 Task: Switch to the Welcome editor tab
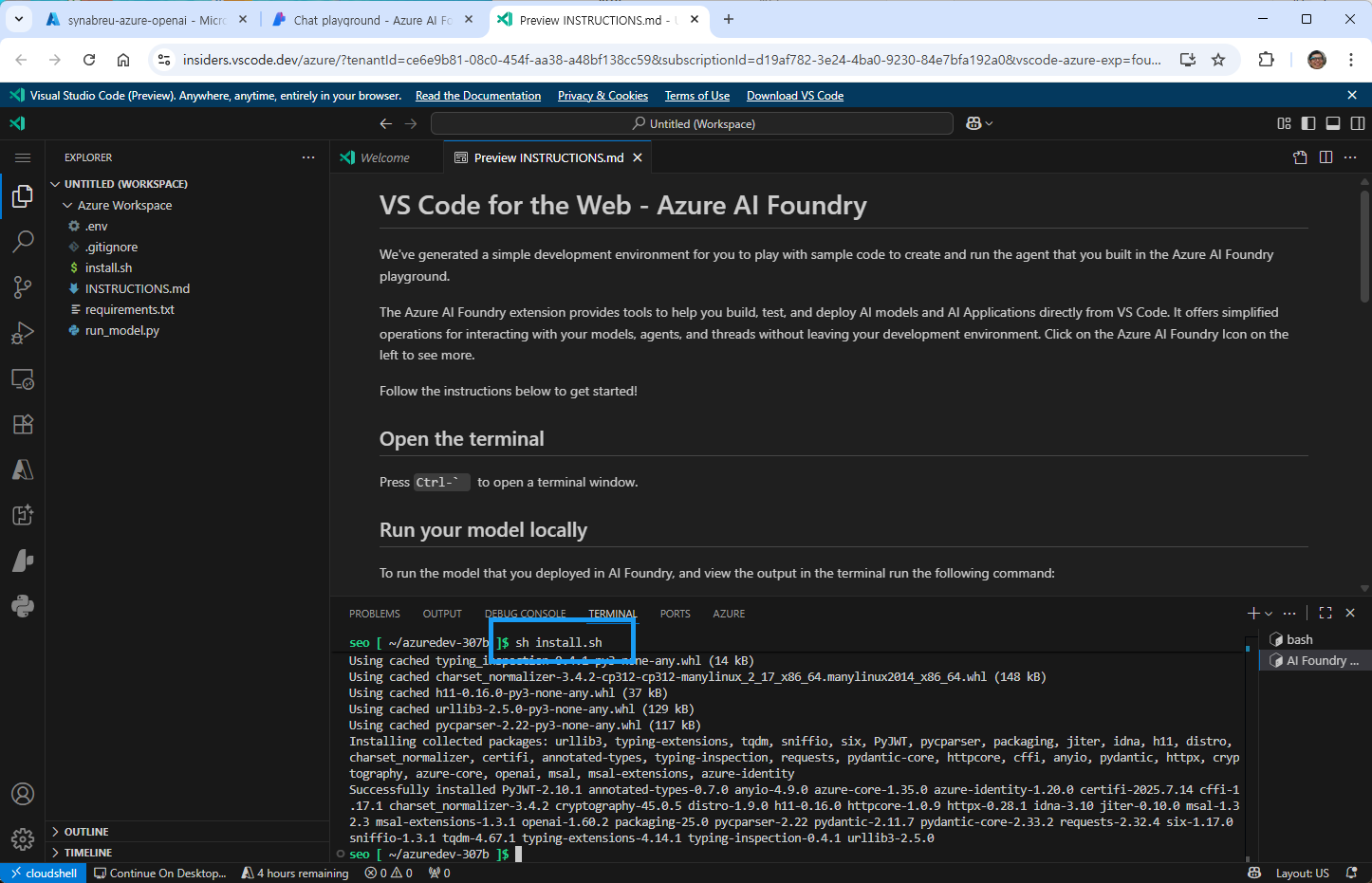pos(386,157)
